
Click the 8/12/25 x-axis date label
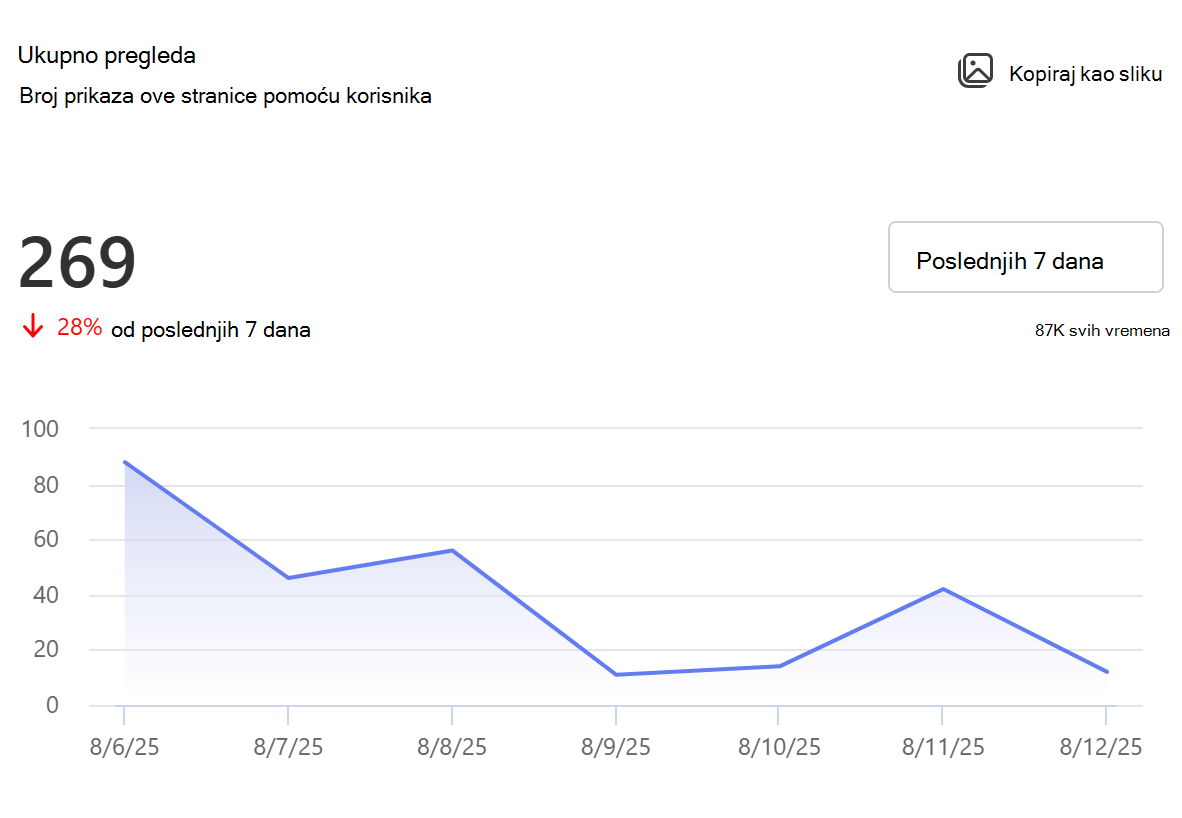[x=1101, y=747]
